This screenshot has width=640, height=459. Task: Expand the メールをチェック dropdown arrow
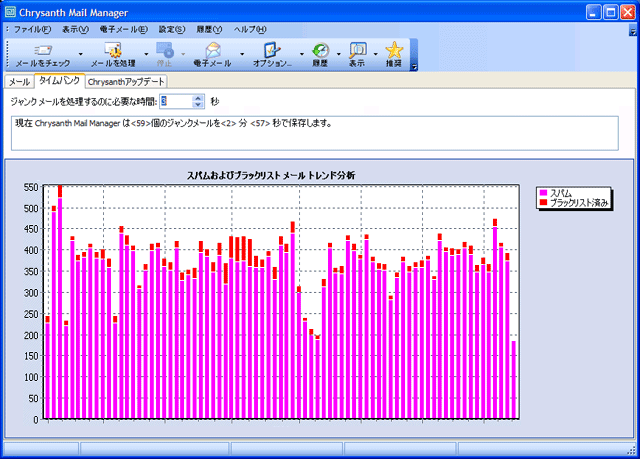[x=80, y=54]
